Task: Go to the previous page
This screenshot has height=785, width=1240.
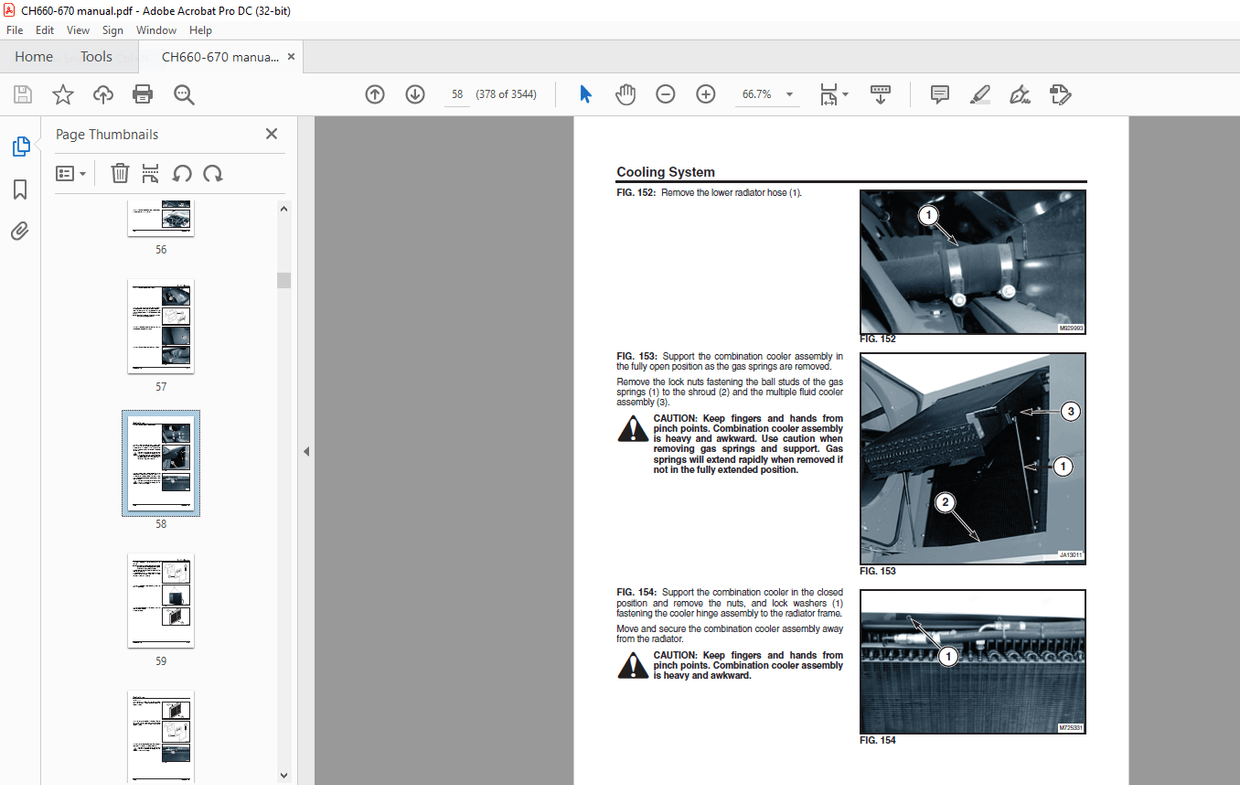Action: point(375,94)
